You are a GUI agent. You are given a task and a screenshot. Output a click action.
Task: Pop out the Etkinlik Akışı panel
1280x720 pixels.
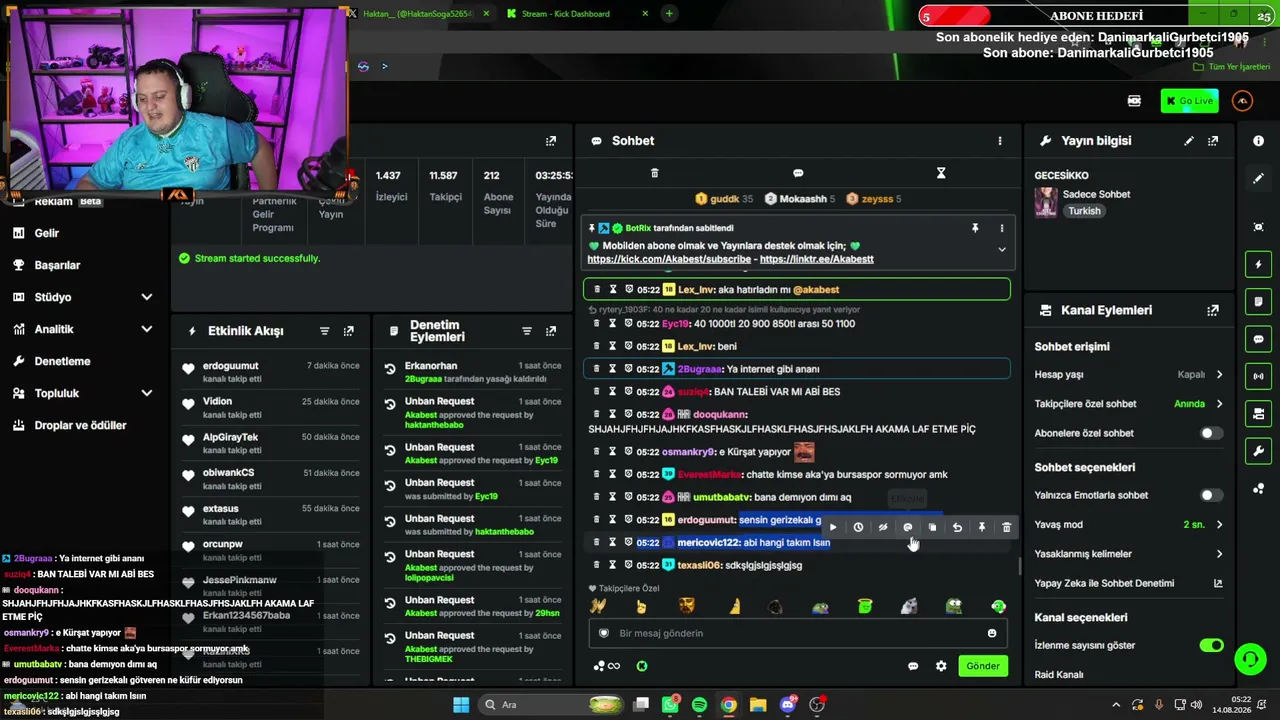click(x=348, y=331)
